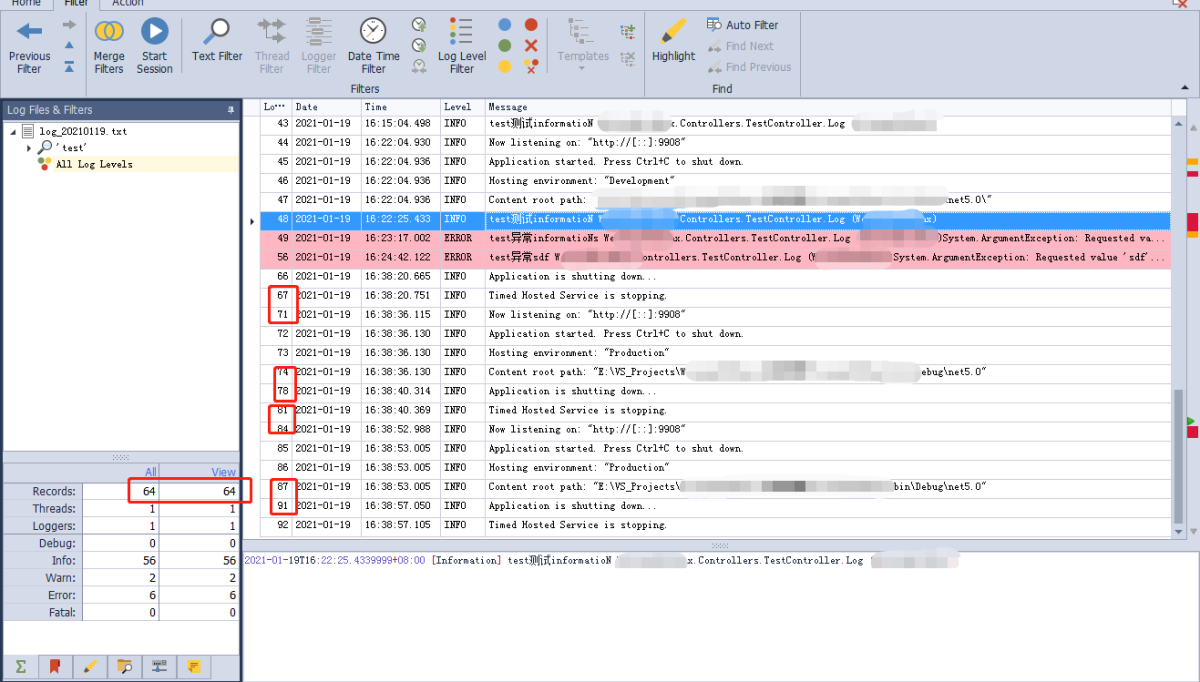The height and width of the screenshot is (682, 1200).
Task: Open the yellow highlighter bottom tab
Action: point(90,666)
